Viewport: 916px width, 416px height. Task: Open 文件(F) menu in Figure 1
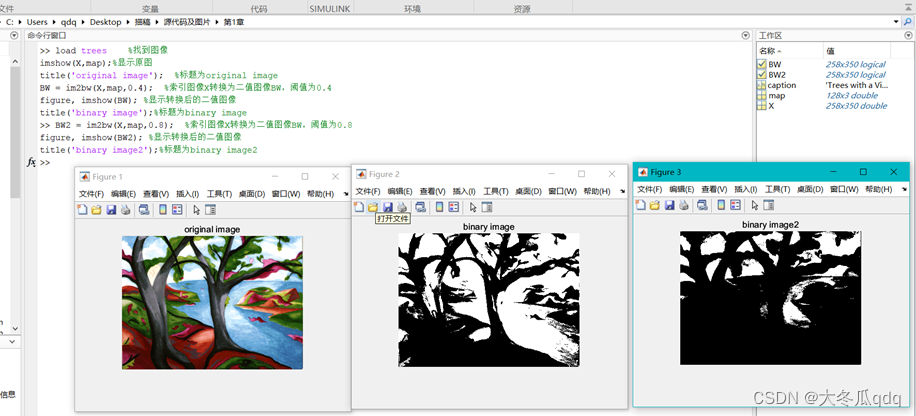coord(92,194)
